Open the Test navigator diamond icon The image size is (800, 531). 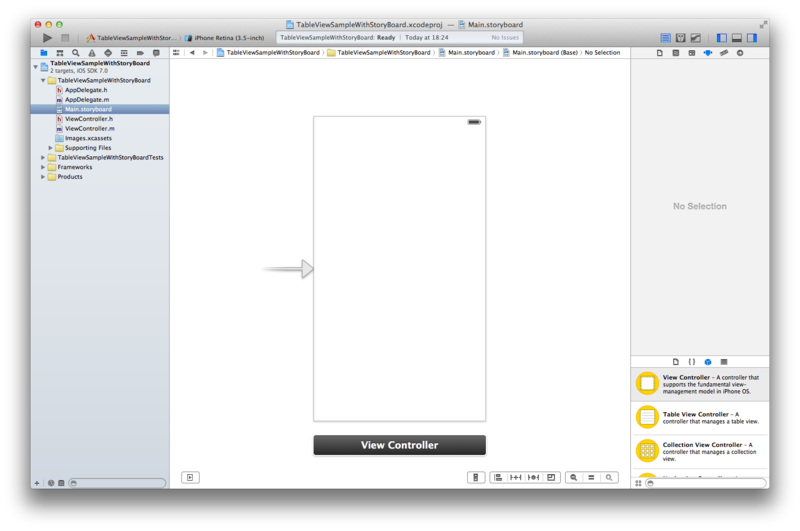coord(108,53)
